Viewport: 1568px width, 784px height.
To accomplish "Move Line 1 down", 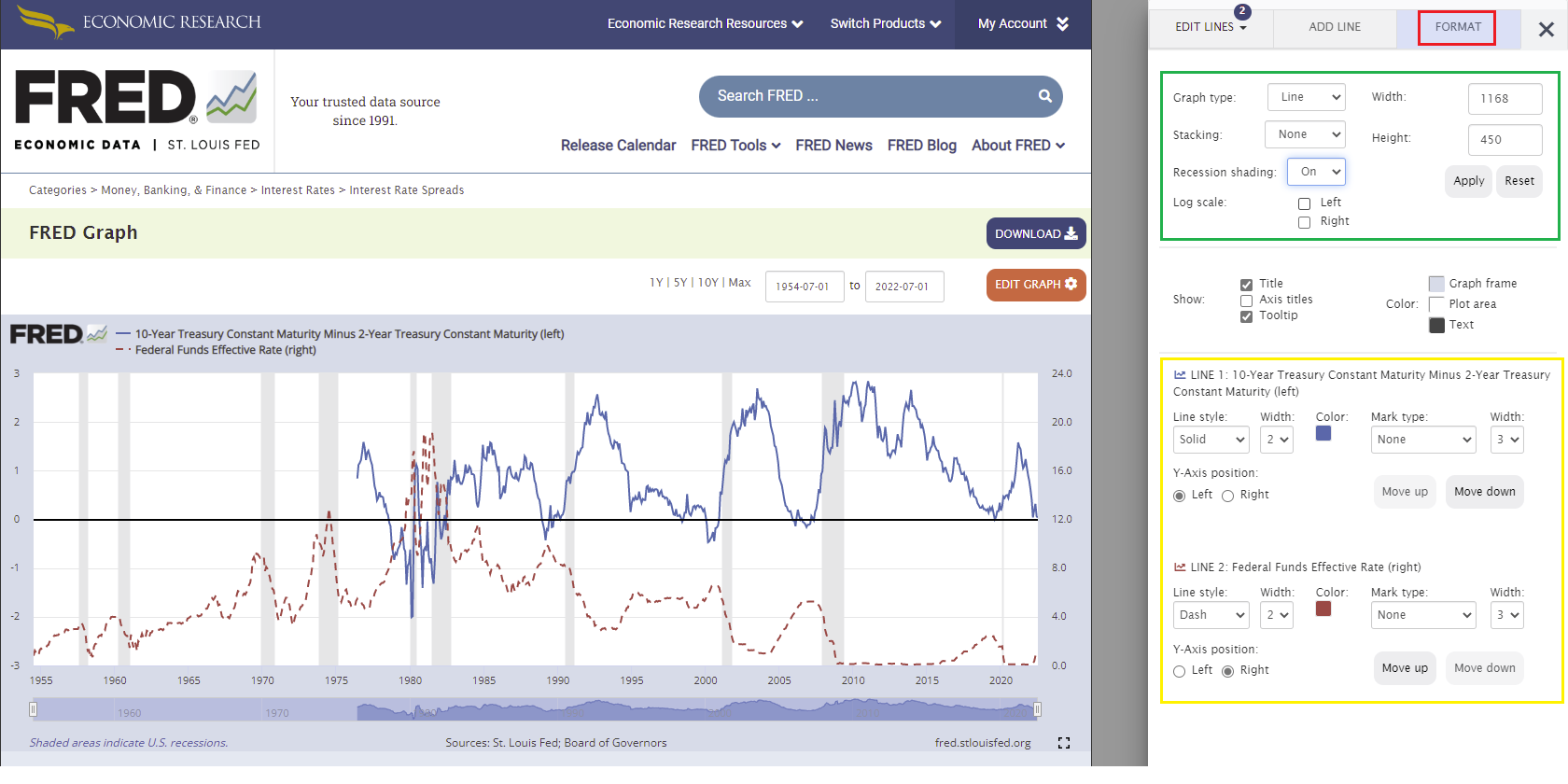I will pos(1484,492).
